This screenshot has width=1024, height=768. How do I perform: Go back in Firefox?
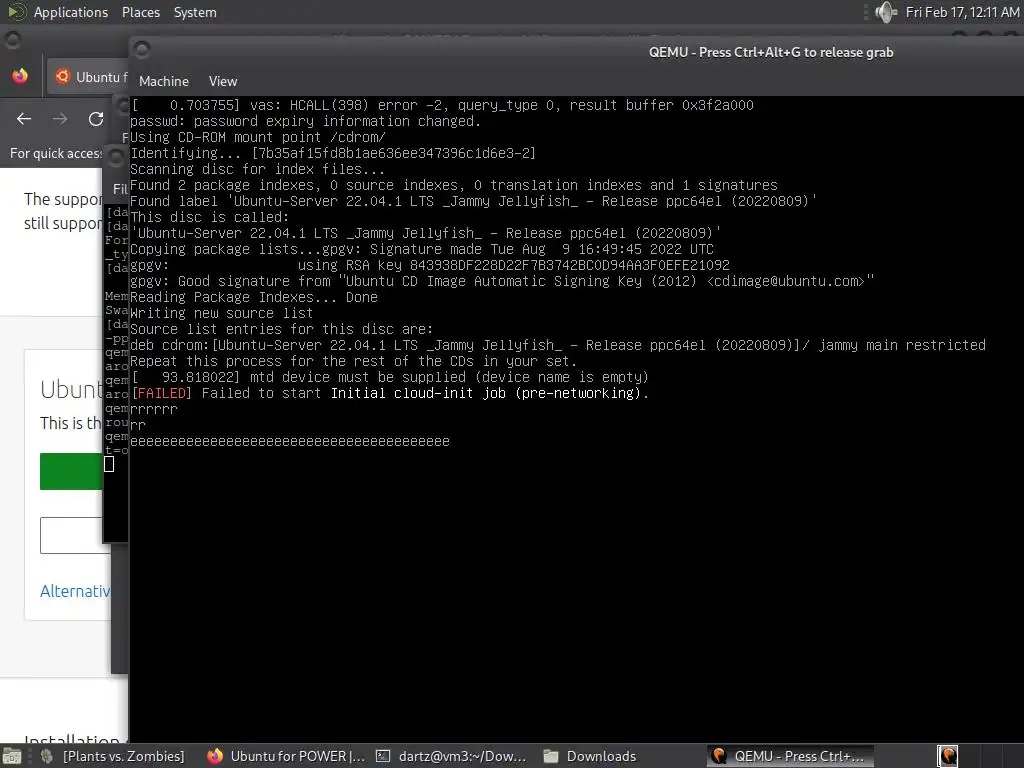coord(24,119)
